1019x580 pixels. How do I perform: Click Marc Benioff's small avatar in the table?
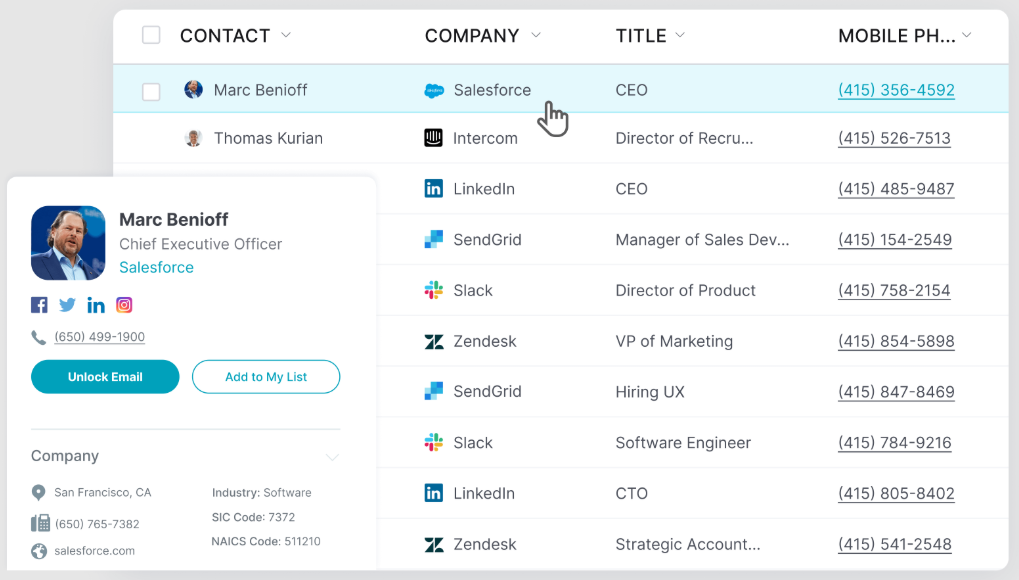(193, 89)
